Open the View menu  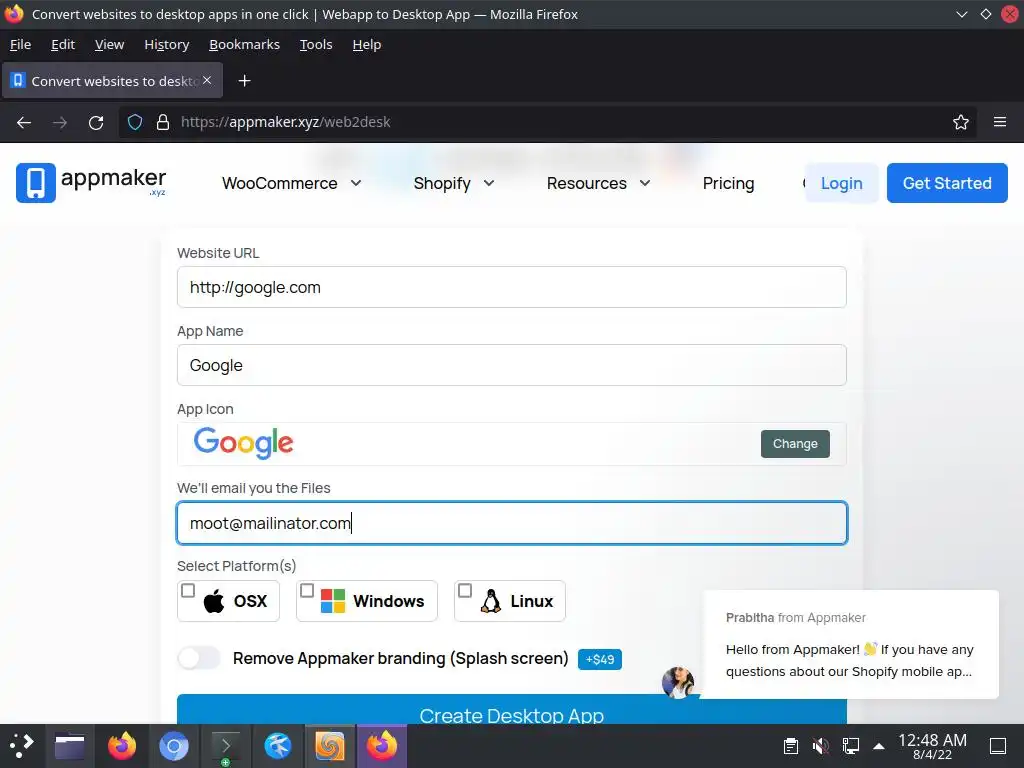point(109,44)
